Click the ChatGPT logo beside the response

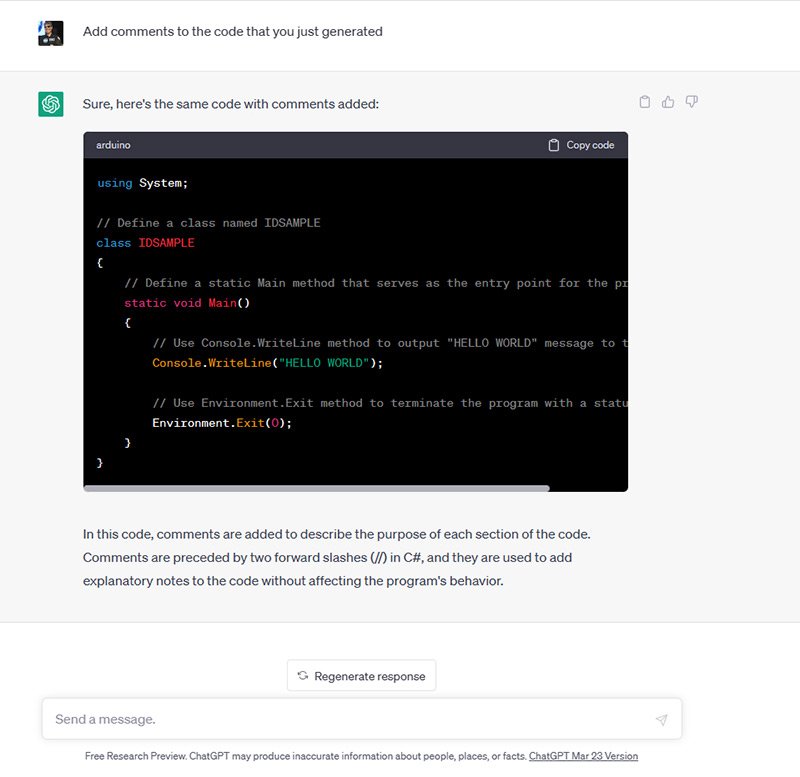coord(51,104)
